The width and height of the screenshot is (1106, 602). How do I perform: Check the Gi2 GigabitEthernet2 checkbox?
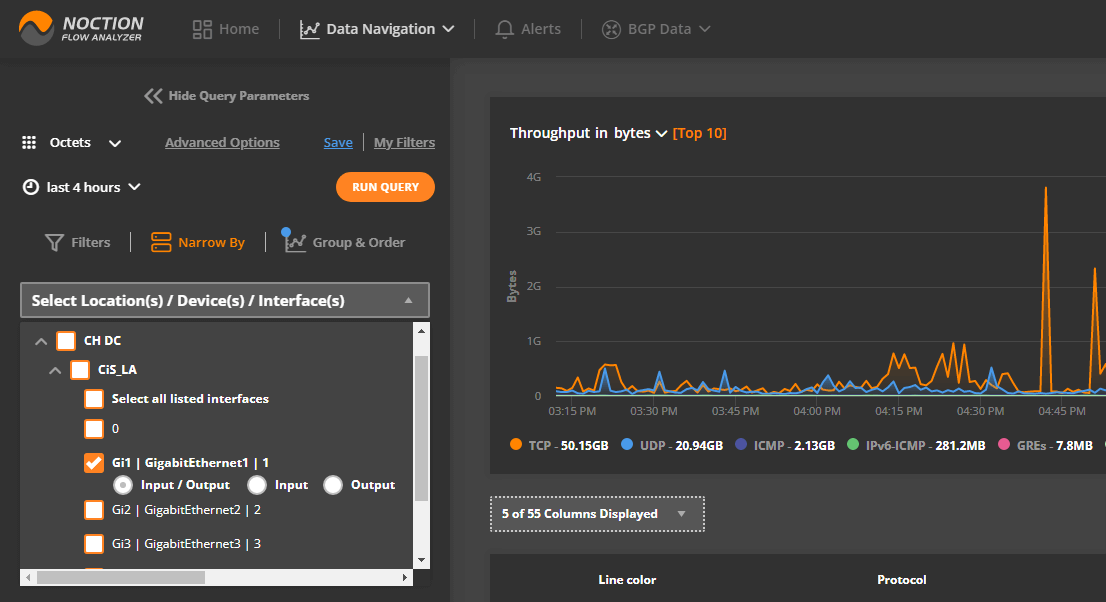coord(94,510)
